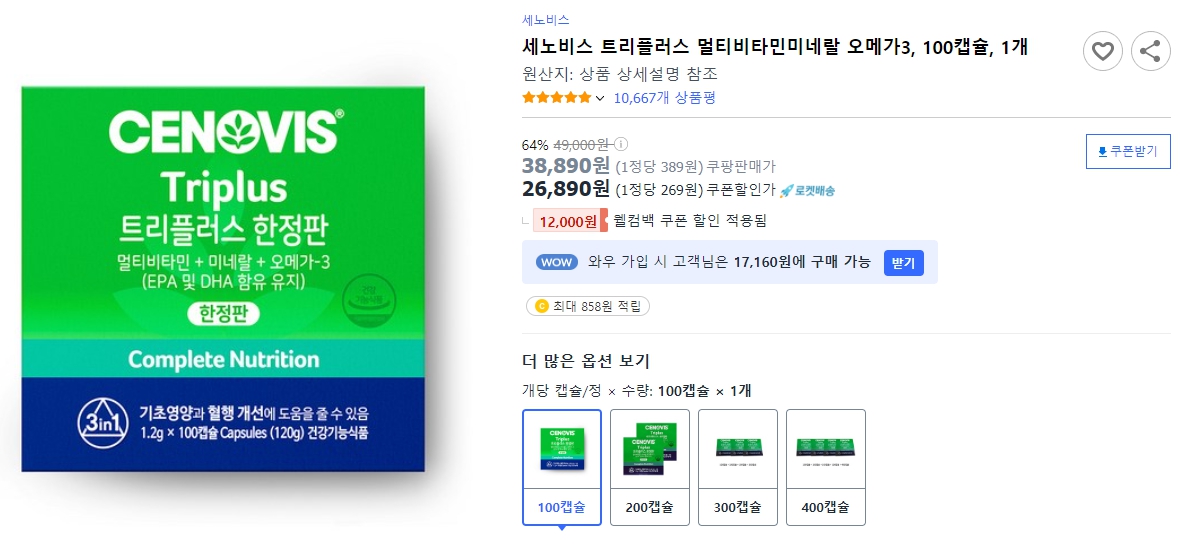Click the 쿠폰받기 coupon button
This screenshot has width=1180, height=545.
(1128, 151)
